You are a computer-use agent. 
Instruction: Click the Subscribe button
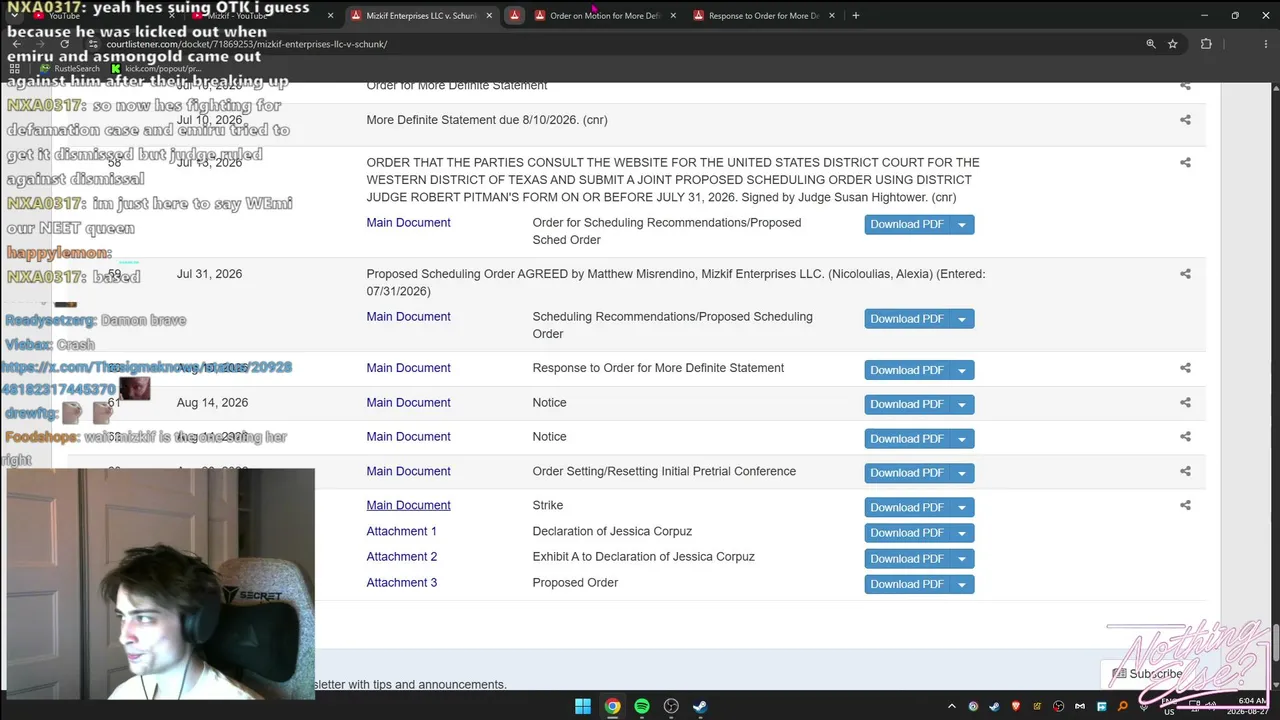1147,674
